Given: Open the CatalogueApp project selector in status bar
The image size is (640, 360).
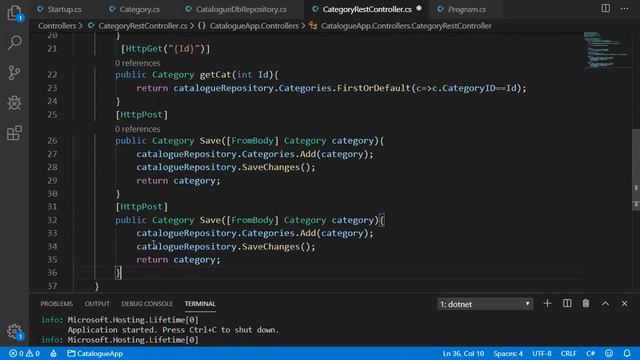Looking at the screenshot, I should coord(95,353).
